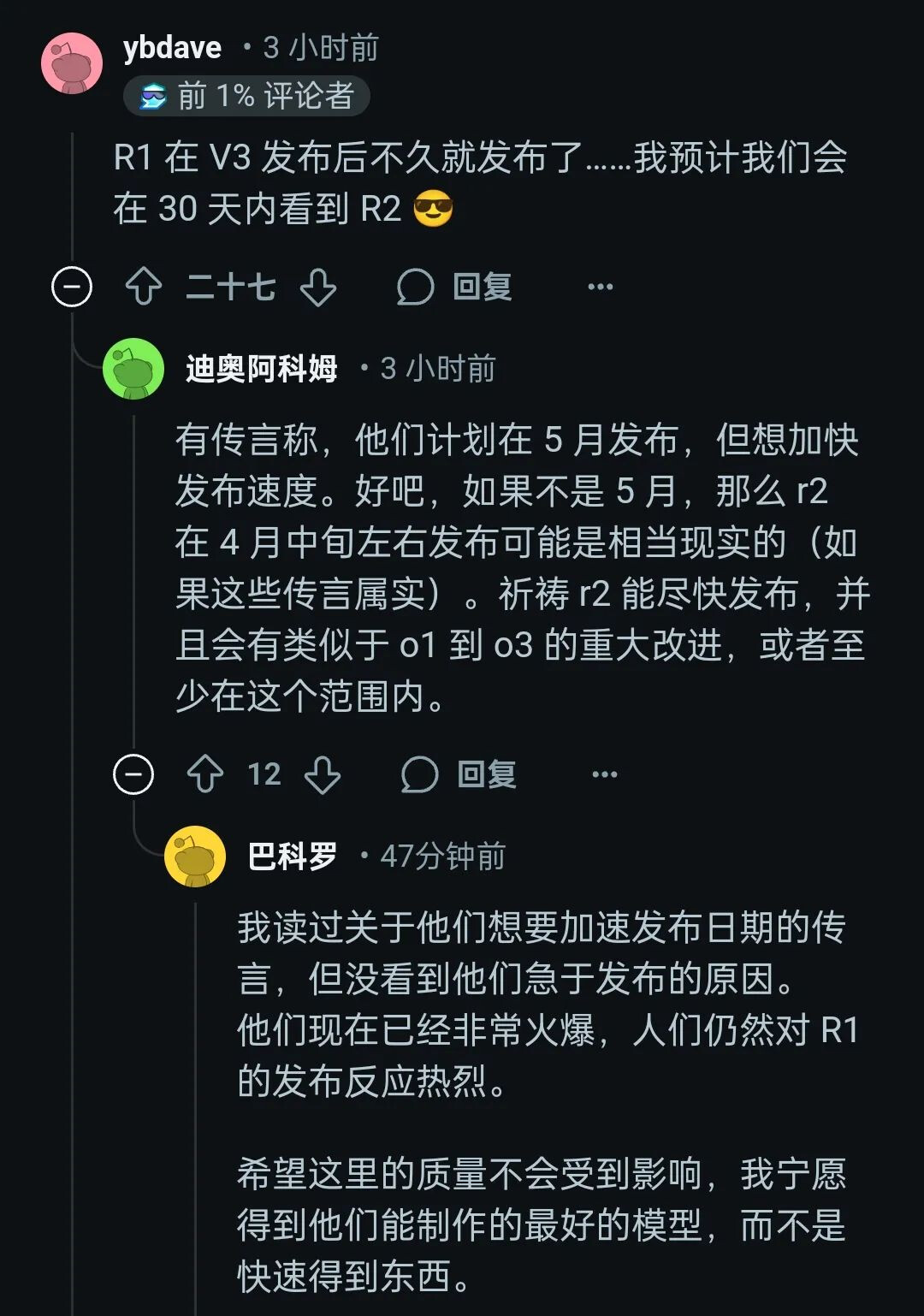Open ybdave's avatar profile
Image resolution: width=924 pixels, height=1316 pixels.
coord(72,63)
